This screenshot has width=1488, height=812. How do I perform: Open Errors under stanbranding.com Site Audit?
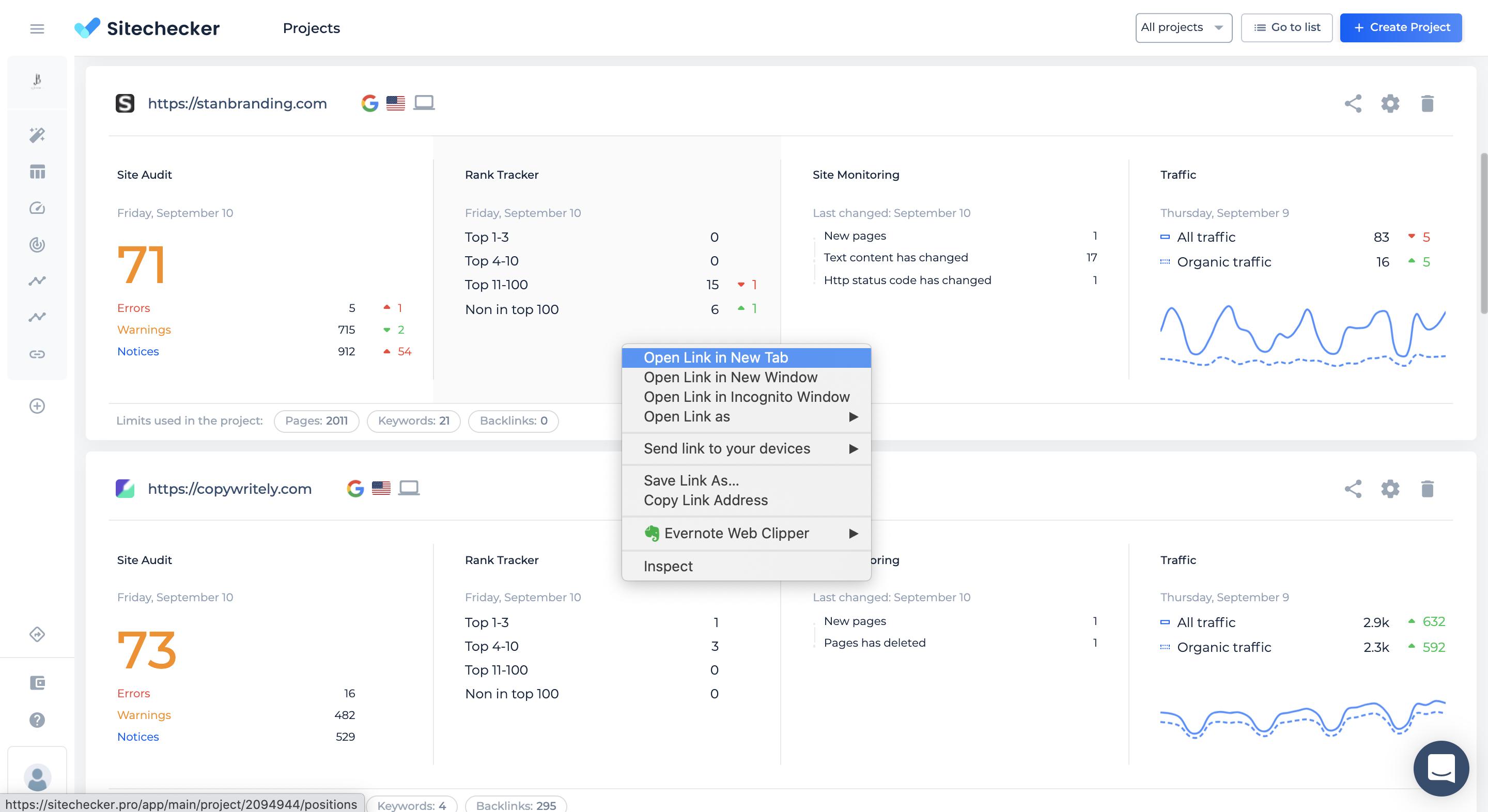coord(133,308)
